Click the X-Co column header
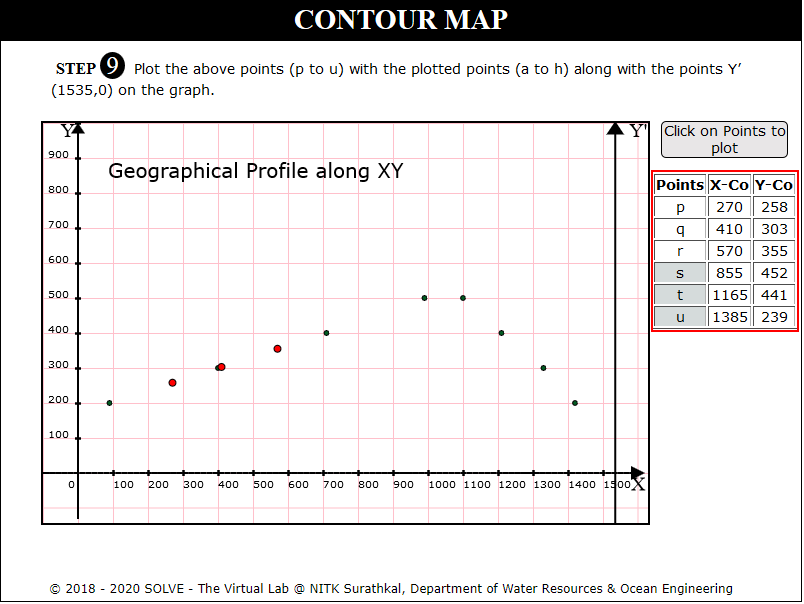Viewport: 804px width, 604px height. (x=729, y=185)
